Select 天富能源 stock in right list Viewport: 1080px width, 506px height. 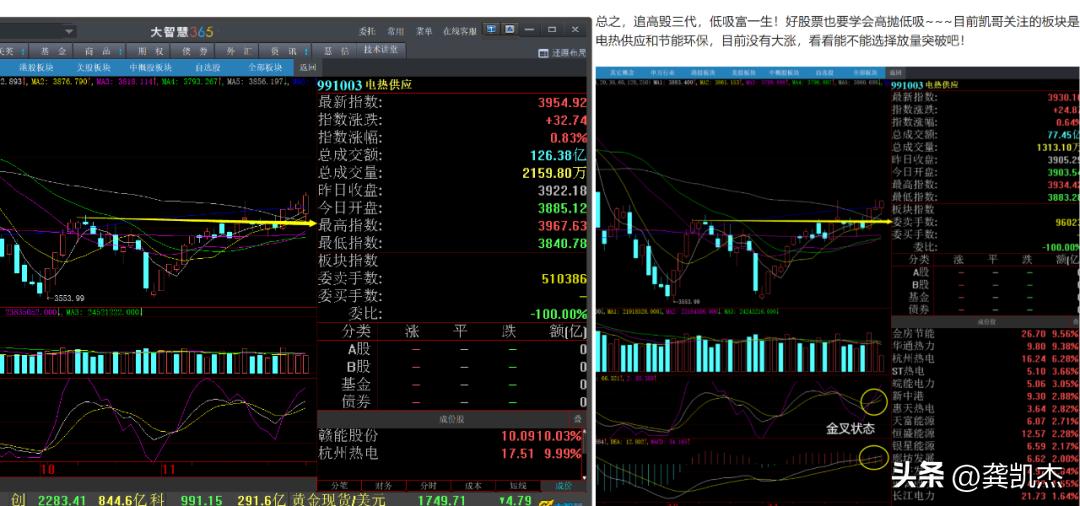pyautogui.click(x=985, y=421)
